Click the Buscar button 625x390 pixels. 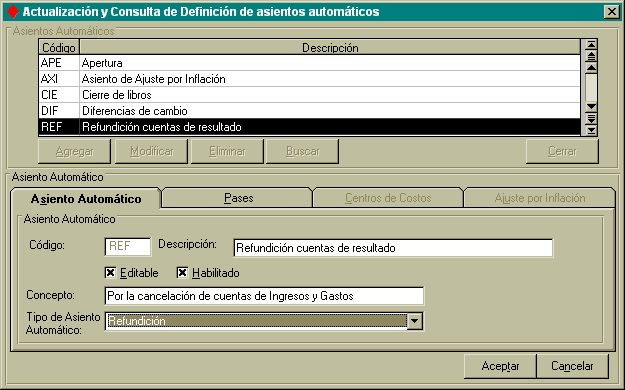click(x=303, y=152)
